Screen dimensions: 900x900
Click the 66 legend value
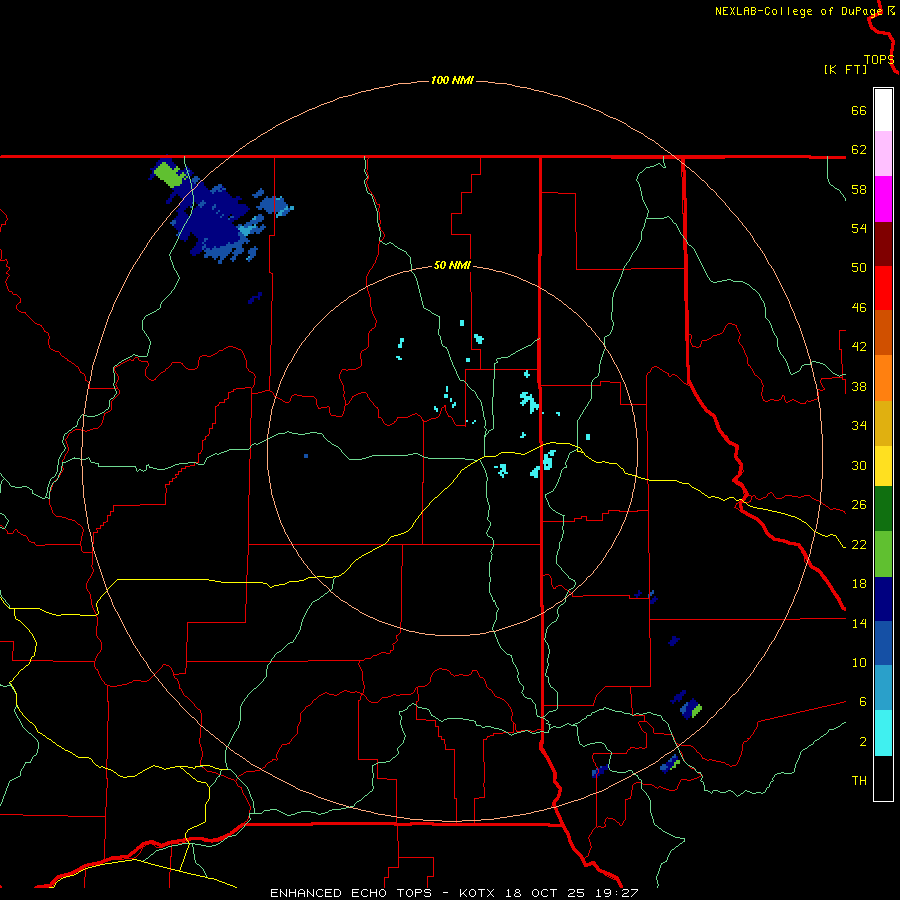pyautogui.click(x=859, y=110)
